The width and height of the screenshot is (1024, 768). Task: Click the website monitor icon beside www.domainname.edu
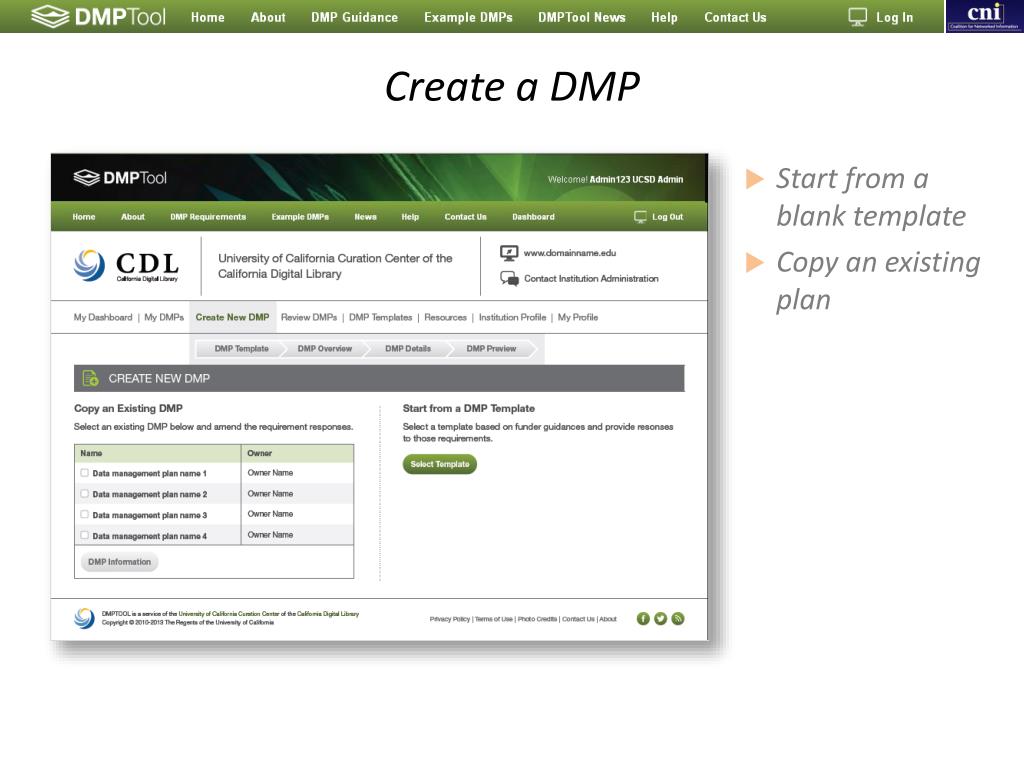point(509,253)
